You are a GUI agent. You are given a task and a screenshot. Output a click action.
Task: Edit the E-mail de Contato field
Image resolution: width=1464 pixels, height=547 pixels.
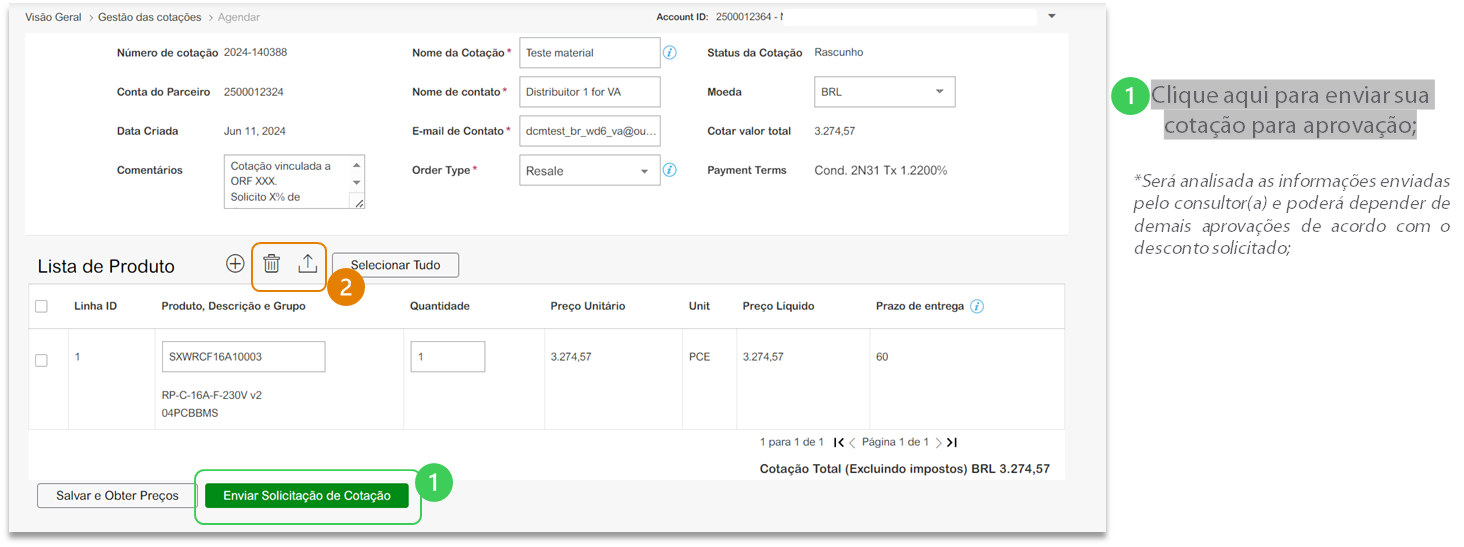coord(590,131)
